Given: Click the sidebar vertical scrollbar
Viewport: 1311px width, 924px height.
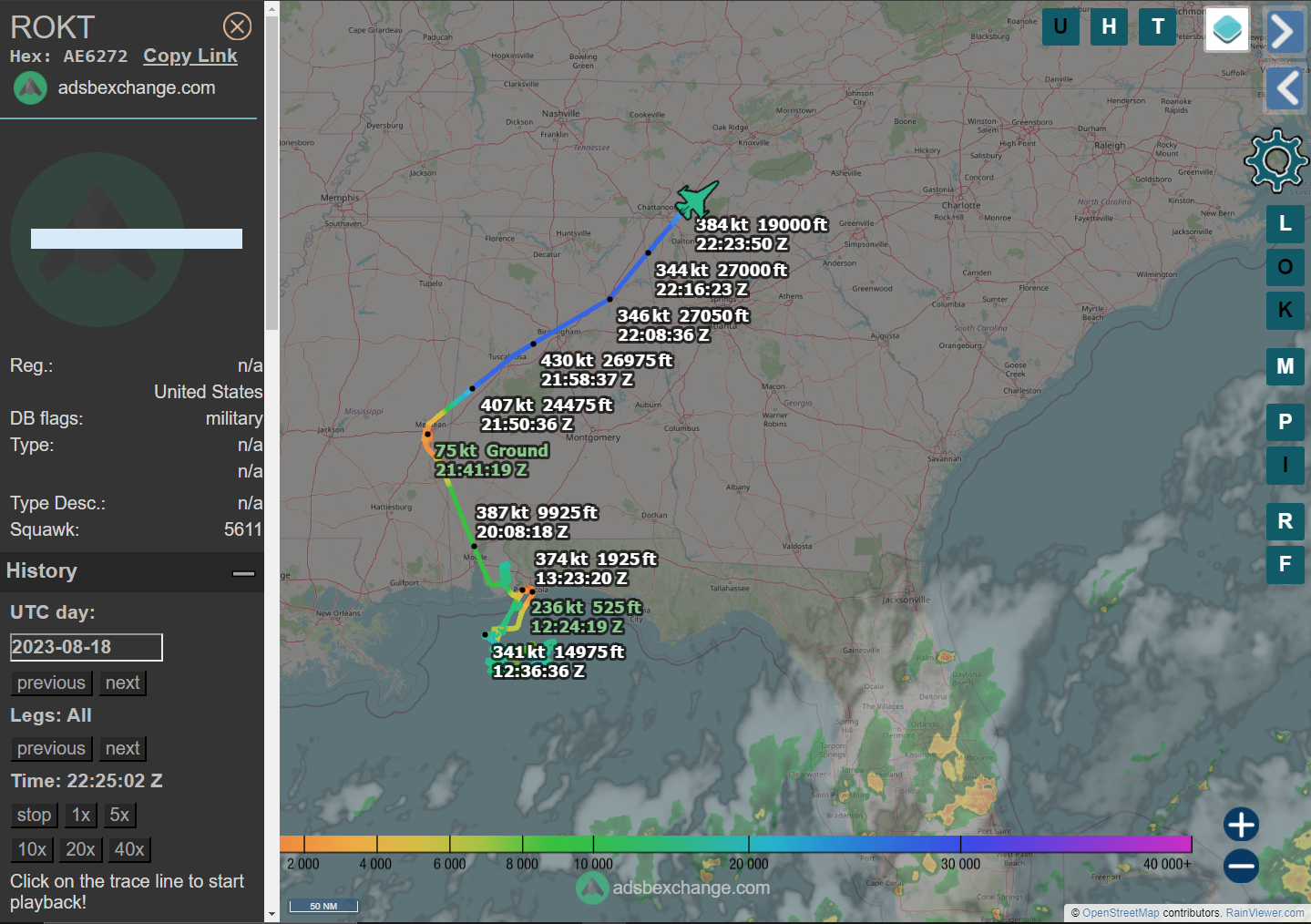Looking at the screenshot, I should click(x=271, y=173).
